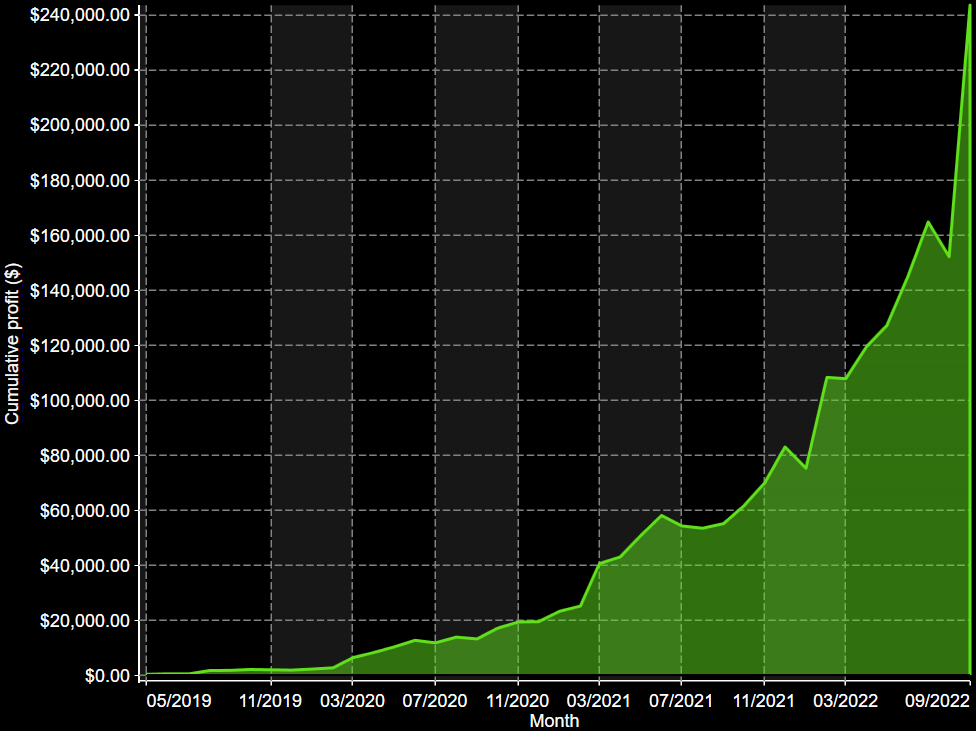Click the 11/2020 month label
This screenshot has width=976, height=731.
pyautogui.click(x=517, y=701)
